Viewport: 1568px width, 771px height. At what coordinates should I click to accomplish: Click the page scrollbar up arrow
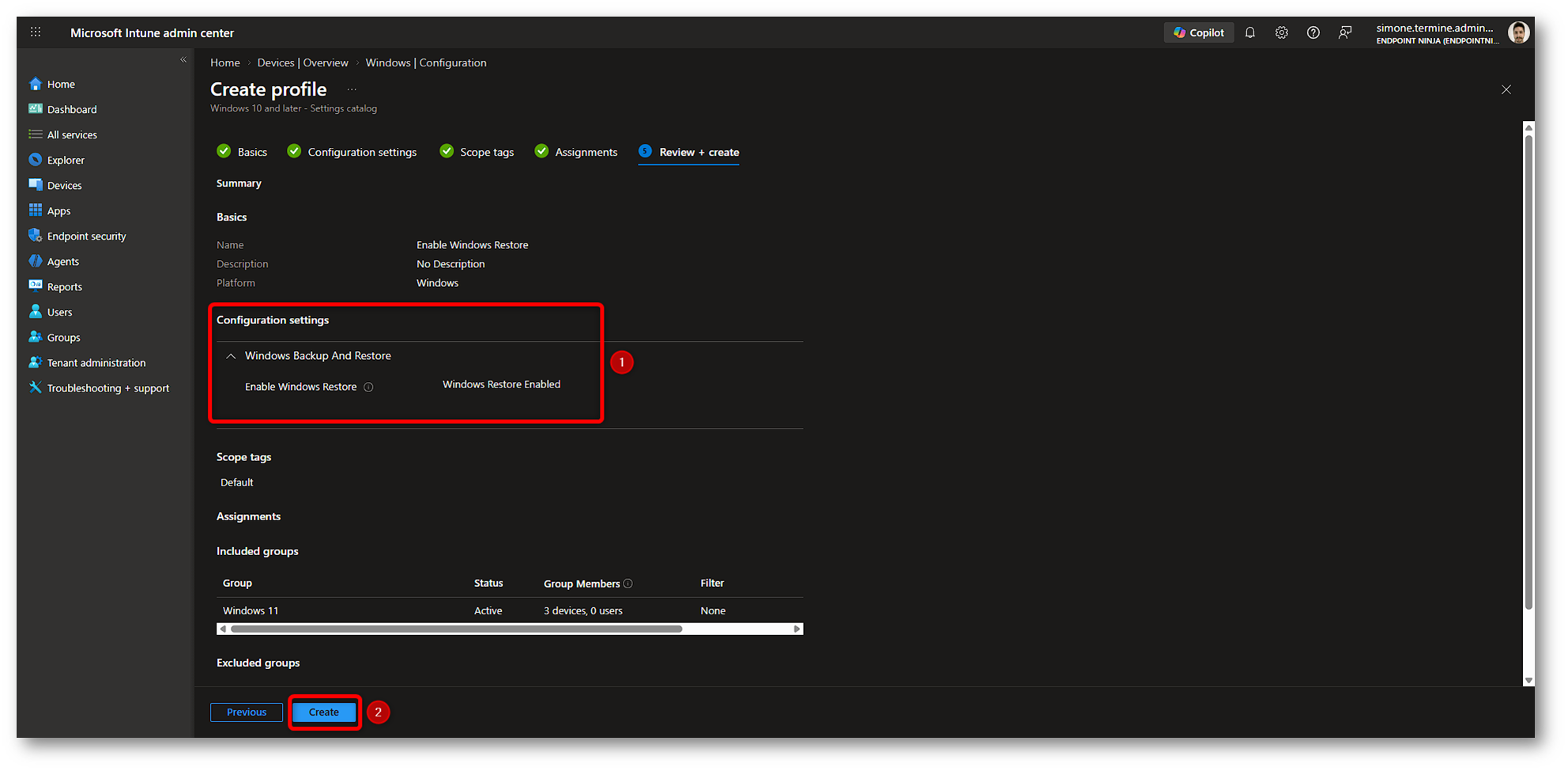(1528, 127)
